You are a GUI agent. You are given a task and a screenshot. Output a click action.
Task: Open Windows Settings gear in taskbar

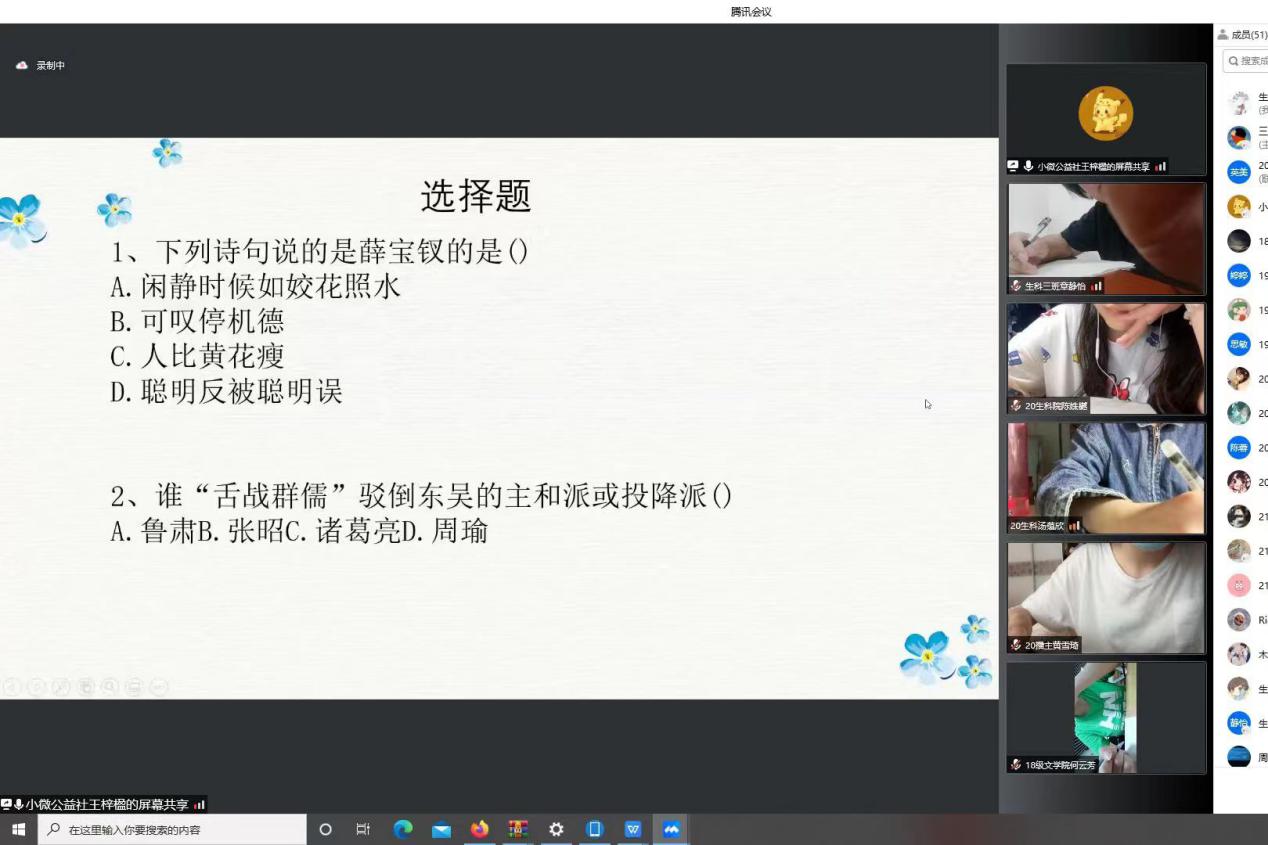[556, 830]
